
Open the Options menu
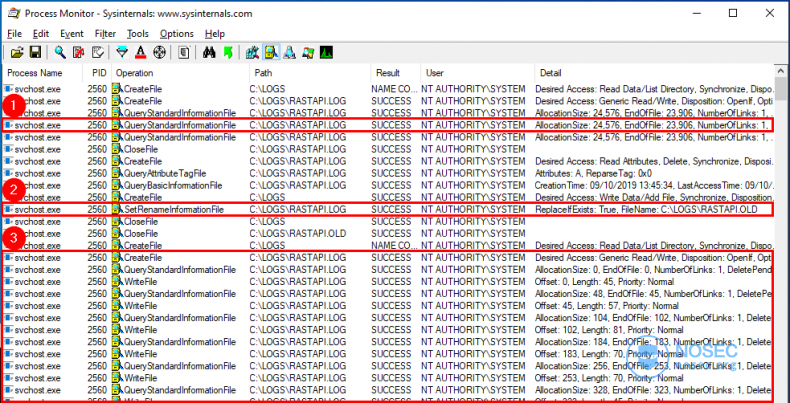(x=177, y=34)
